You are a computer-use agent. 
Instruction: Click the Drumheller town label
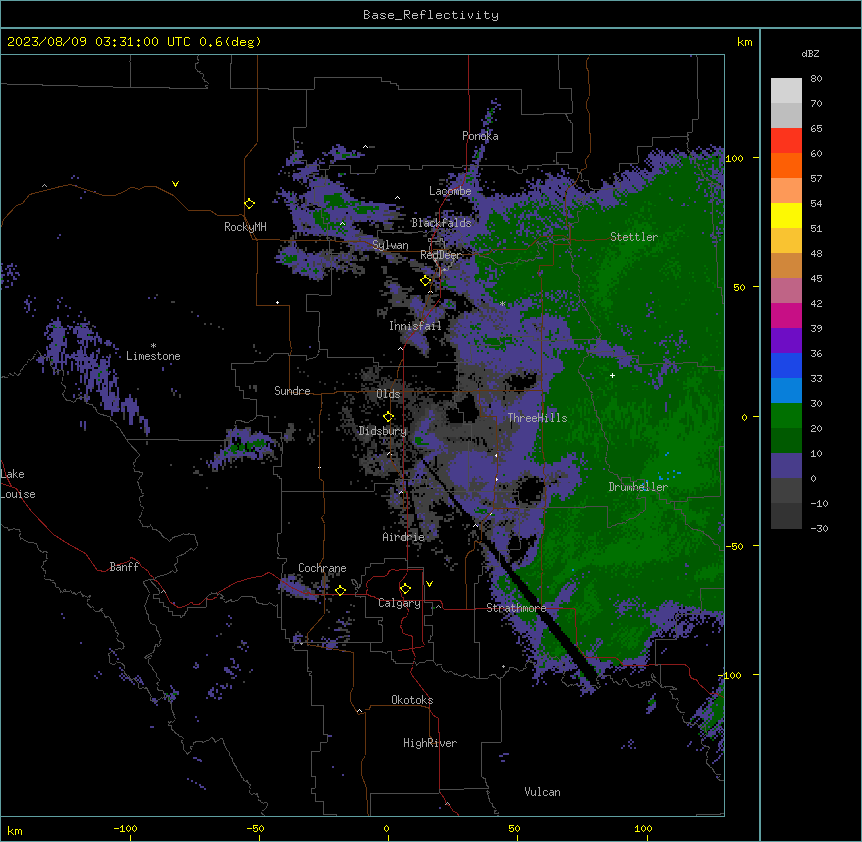(638, 487)
